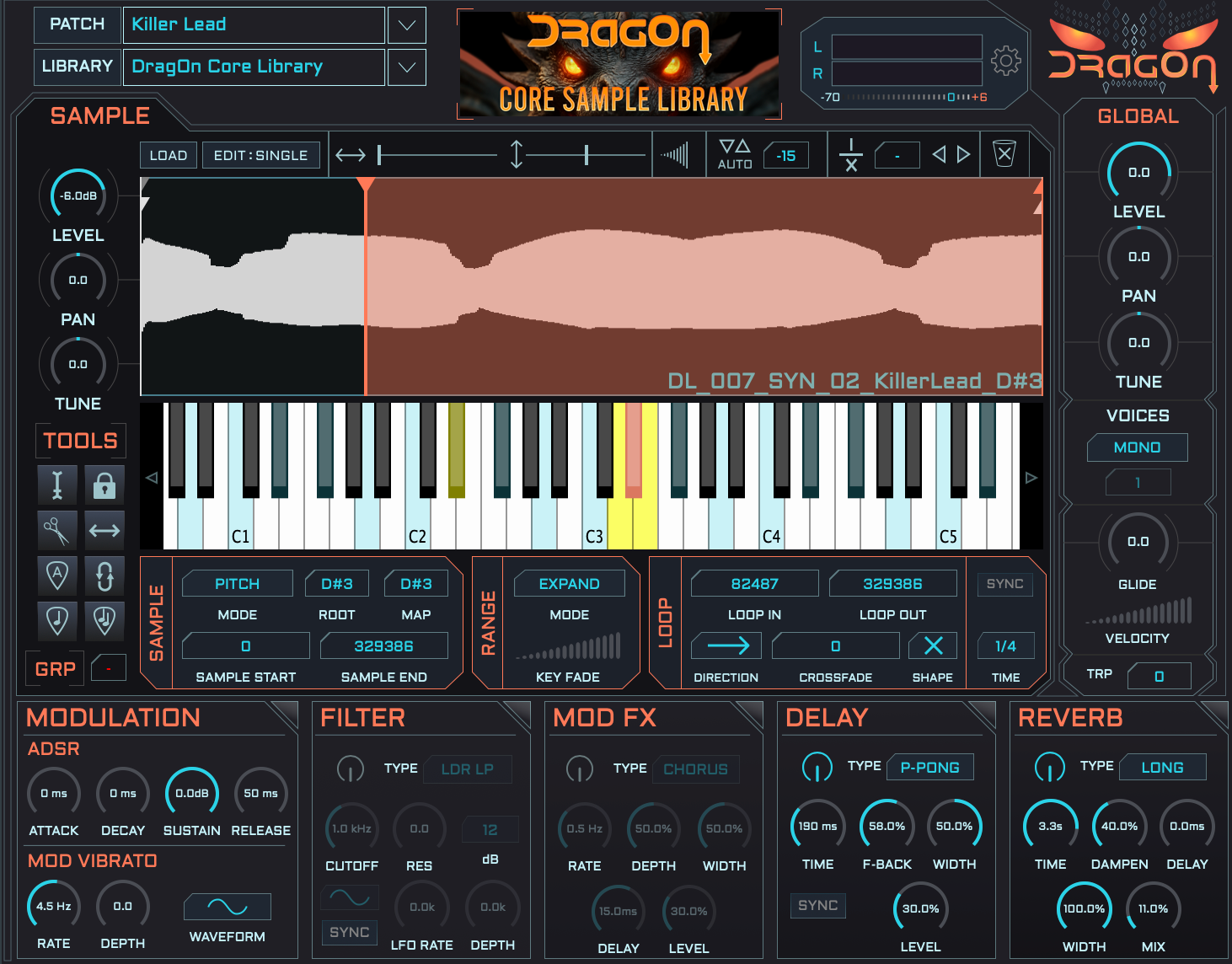
Task: Toggle the Filter power button
Action: coord(350,769)
